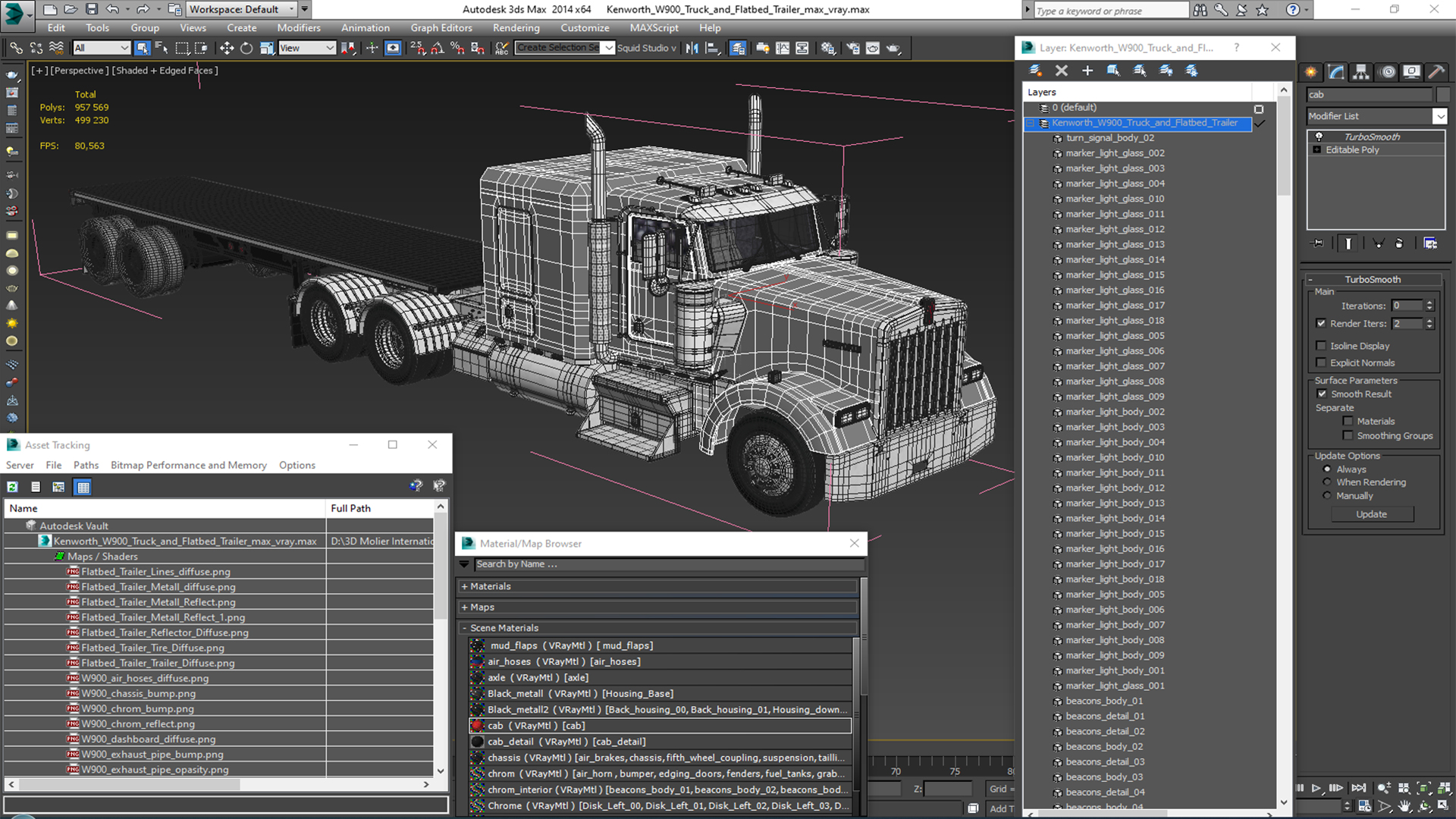Enable Separate by Smoothing Groups checkbox
This screenshot has height=819, width=1456.
(1348, 435)
